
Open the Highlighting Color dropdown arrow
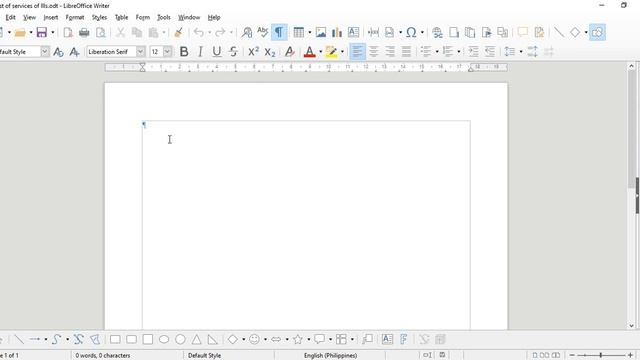tap(342, 52)
